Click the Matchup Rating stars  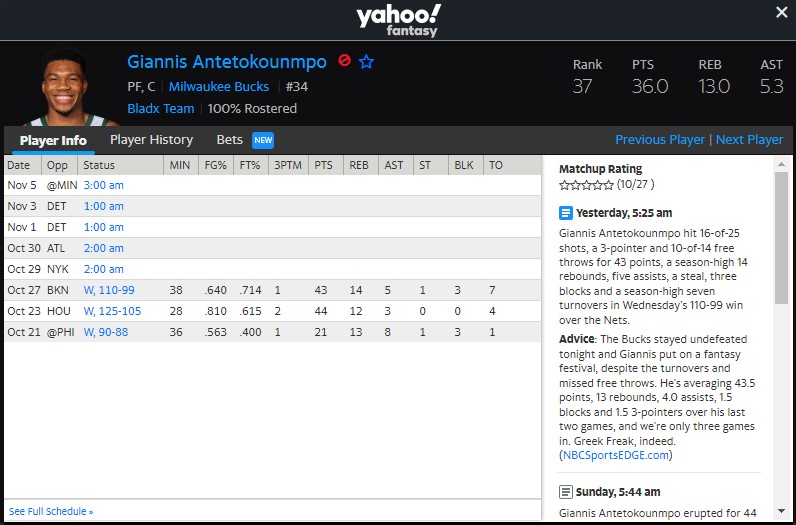pos(586,185)
